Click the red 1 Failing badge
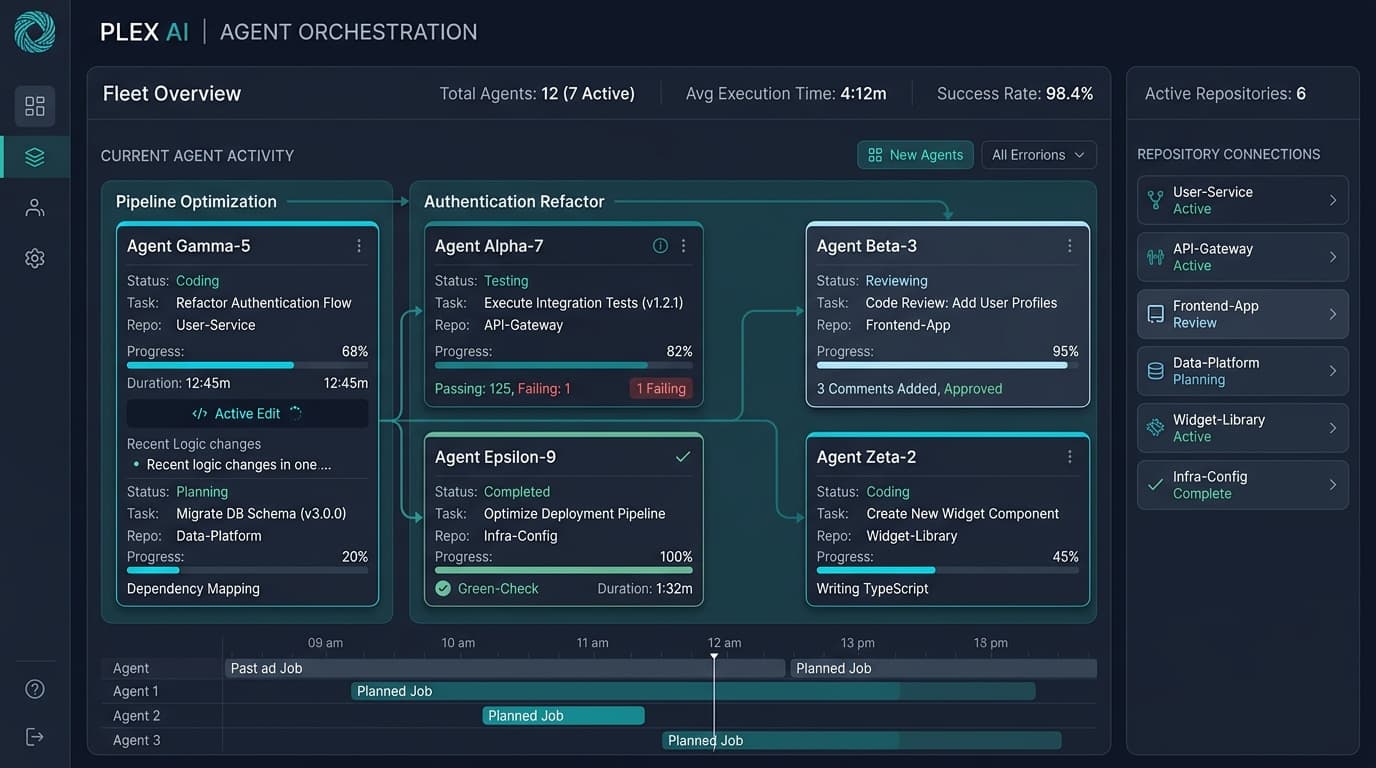The image size is (1376, 768). click(x=661, y=389)
